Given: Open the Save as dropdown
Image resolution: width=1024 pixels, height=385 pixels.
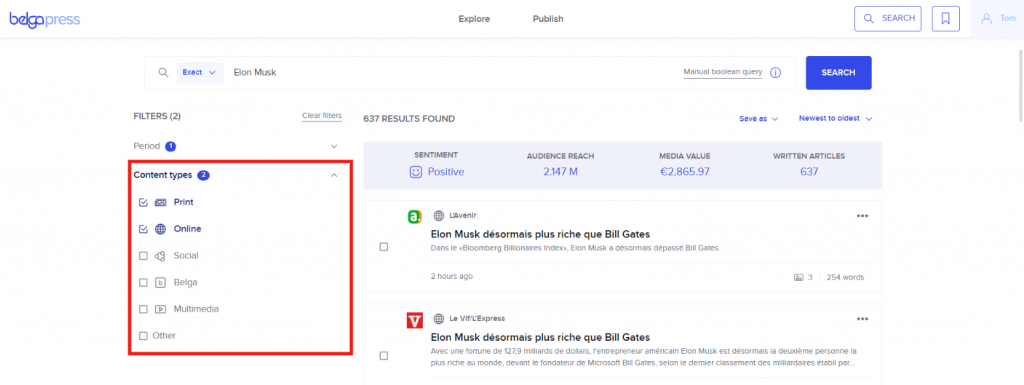Looking at the screenshot, I should 759,119.
